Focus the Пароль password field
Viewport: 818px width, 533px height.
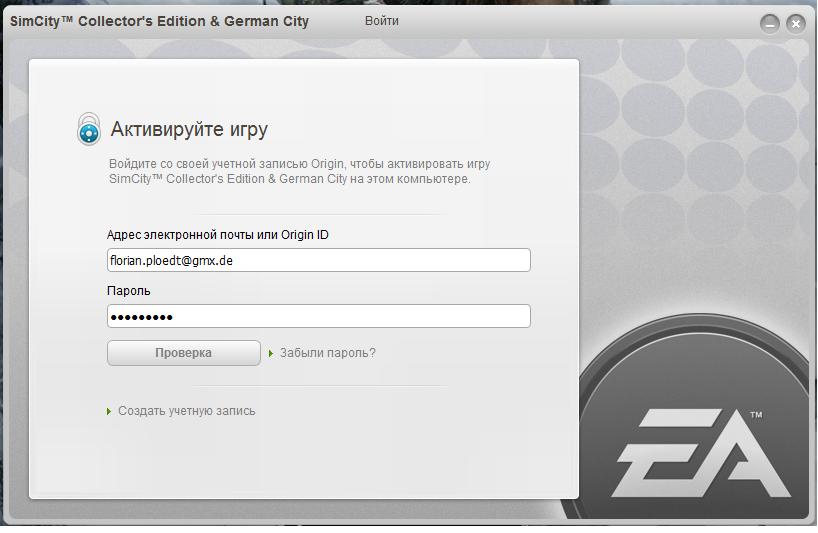319,317
